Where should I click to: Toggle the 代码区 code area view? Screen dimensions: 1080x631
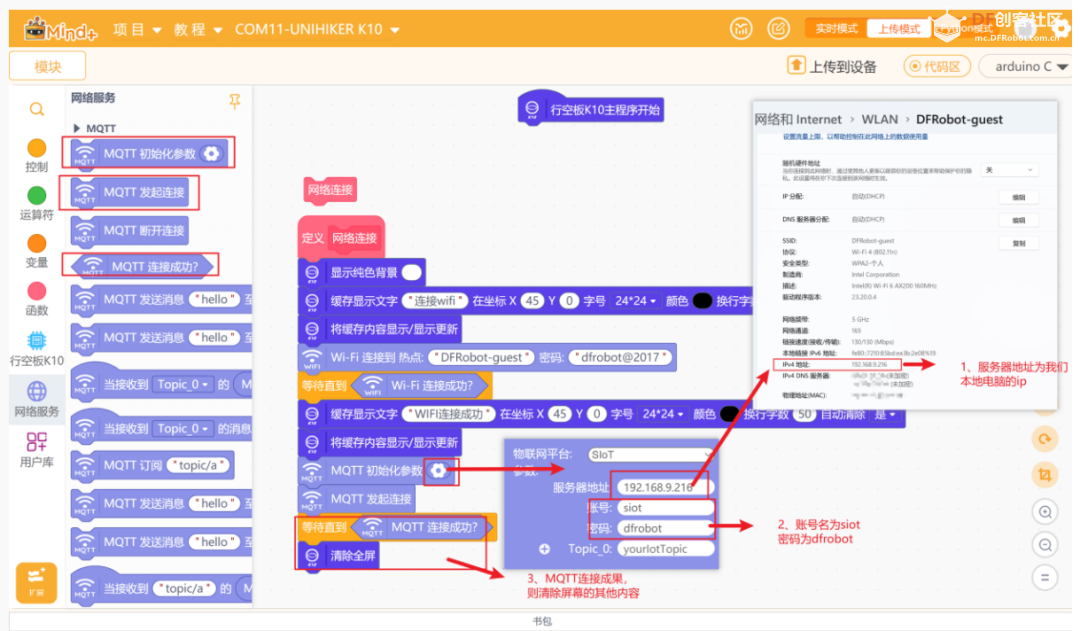tap(937, 66)
